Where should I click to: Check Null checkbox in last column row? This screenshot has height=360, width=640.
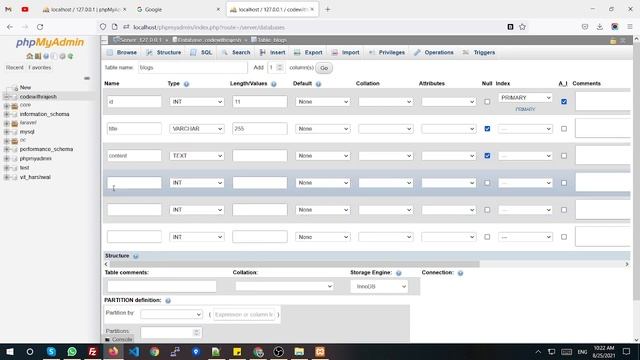[x=487, y=237]
